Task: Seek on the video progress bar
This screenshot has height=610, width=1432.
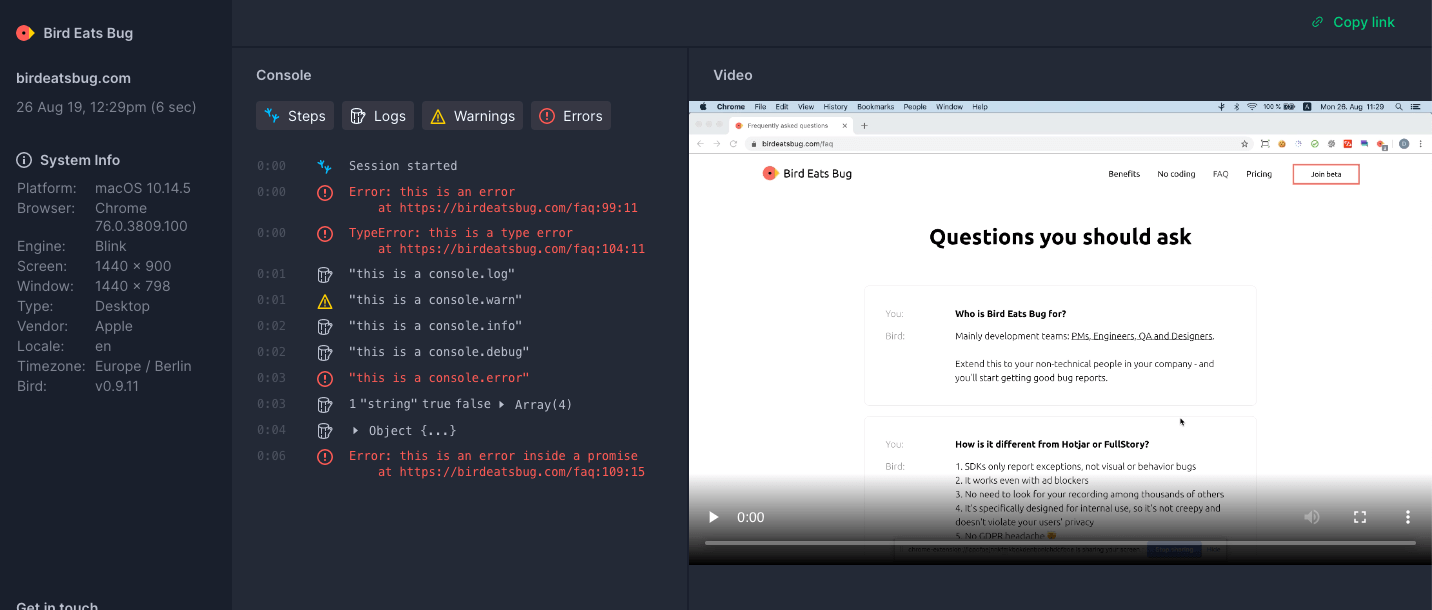Action: point(1060,543)
